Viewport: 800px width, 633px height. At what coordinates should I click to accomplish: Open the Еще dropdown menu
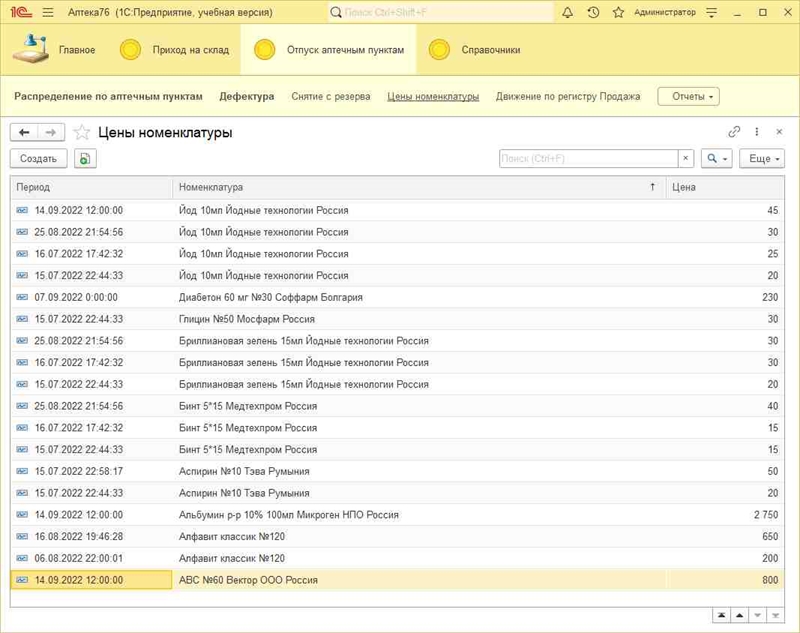pyautogui.click(x=762, y=159)
